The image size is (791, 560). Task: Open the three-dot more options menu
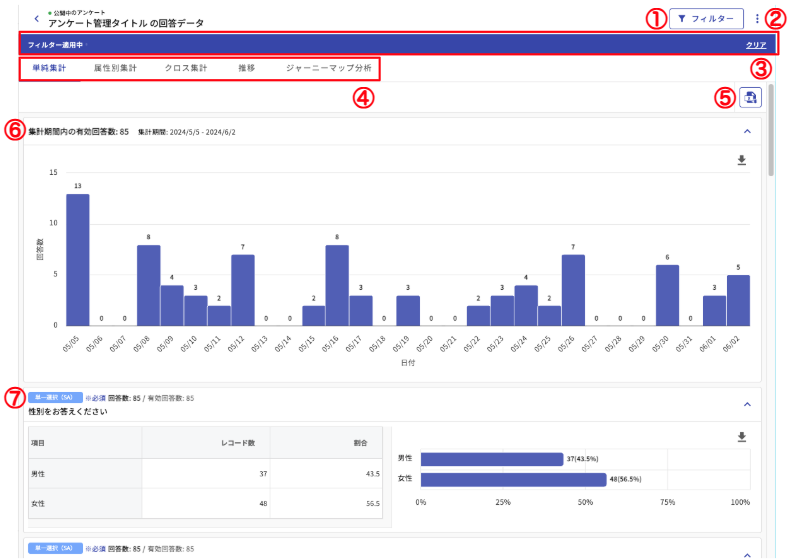(x=757, y=18)
